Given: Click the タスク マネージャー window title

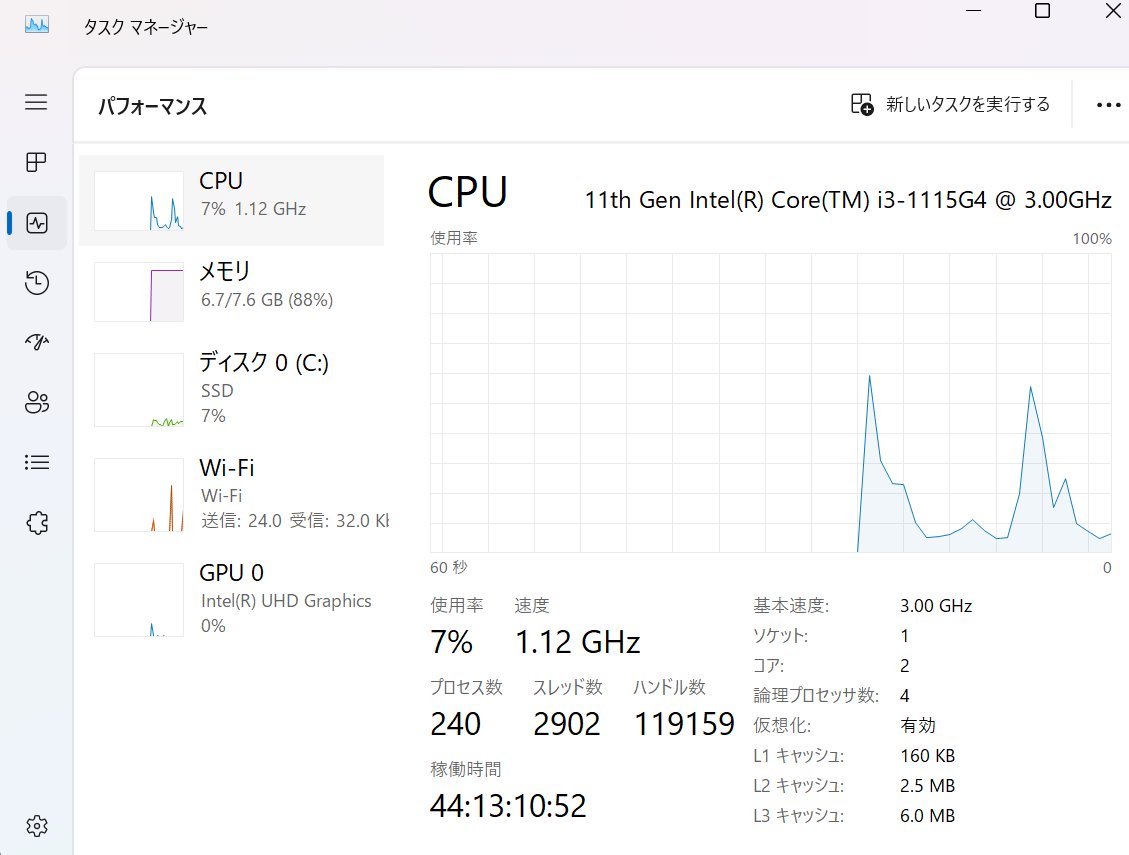Looking at the screenshot, I should point(145,27).
